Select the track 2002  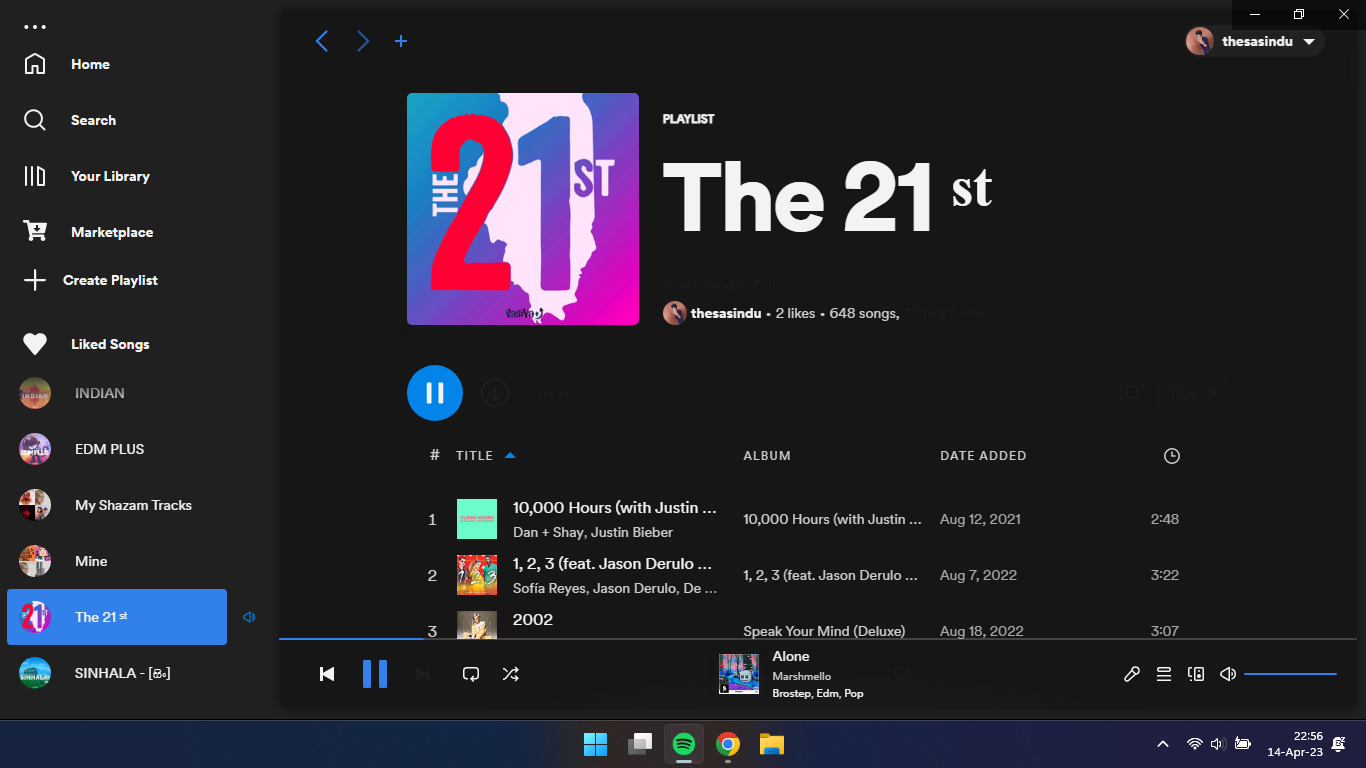pos(533,619)
